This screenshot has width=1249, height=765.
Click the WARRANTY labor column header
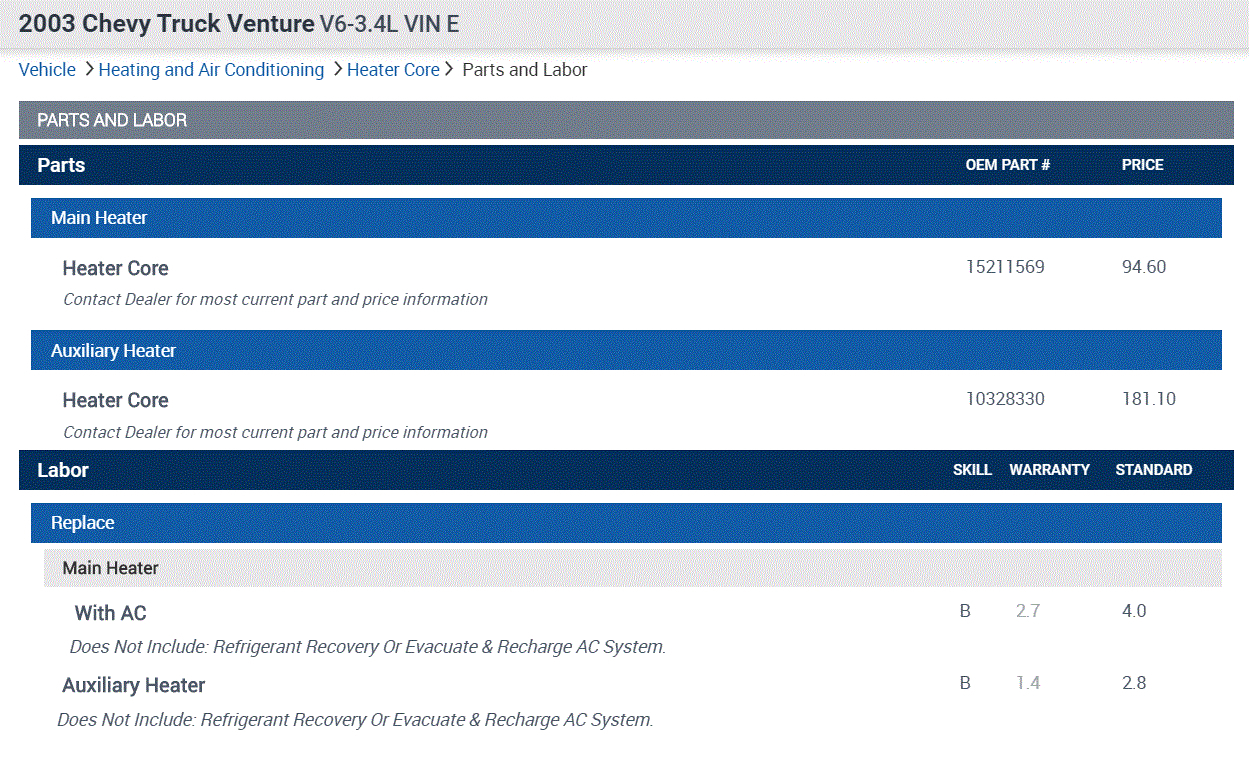click(1049, 470)
